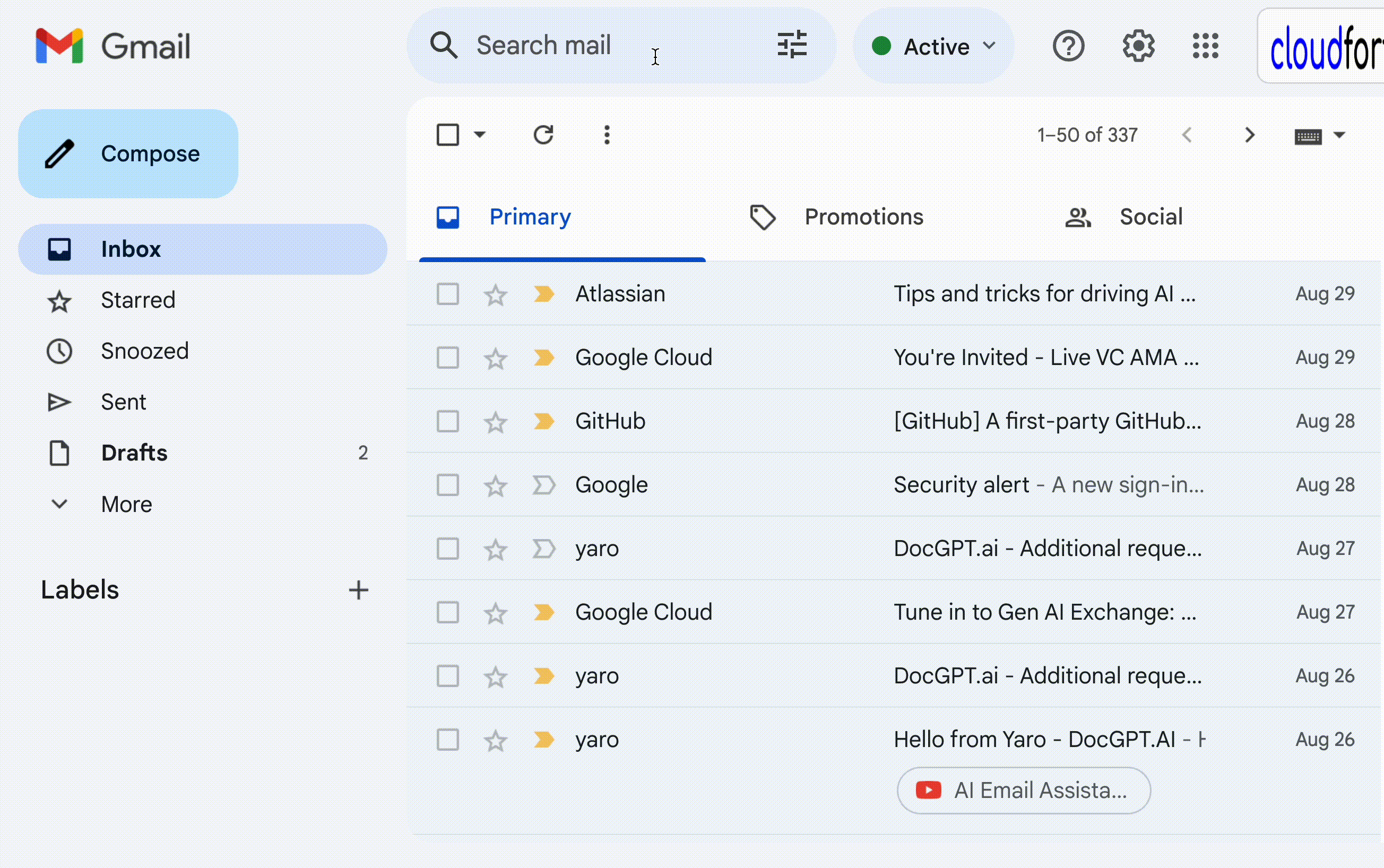Open the Tips and tricks Atlassian email
The image size is (1384, 868).
(894, 294)
